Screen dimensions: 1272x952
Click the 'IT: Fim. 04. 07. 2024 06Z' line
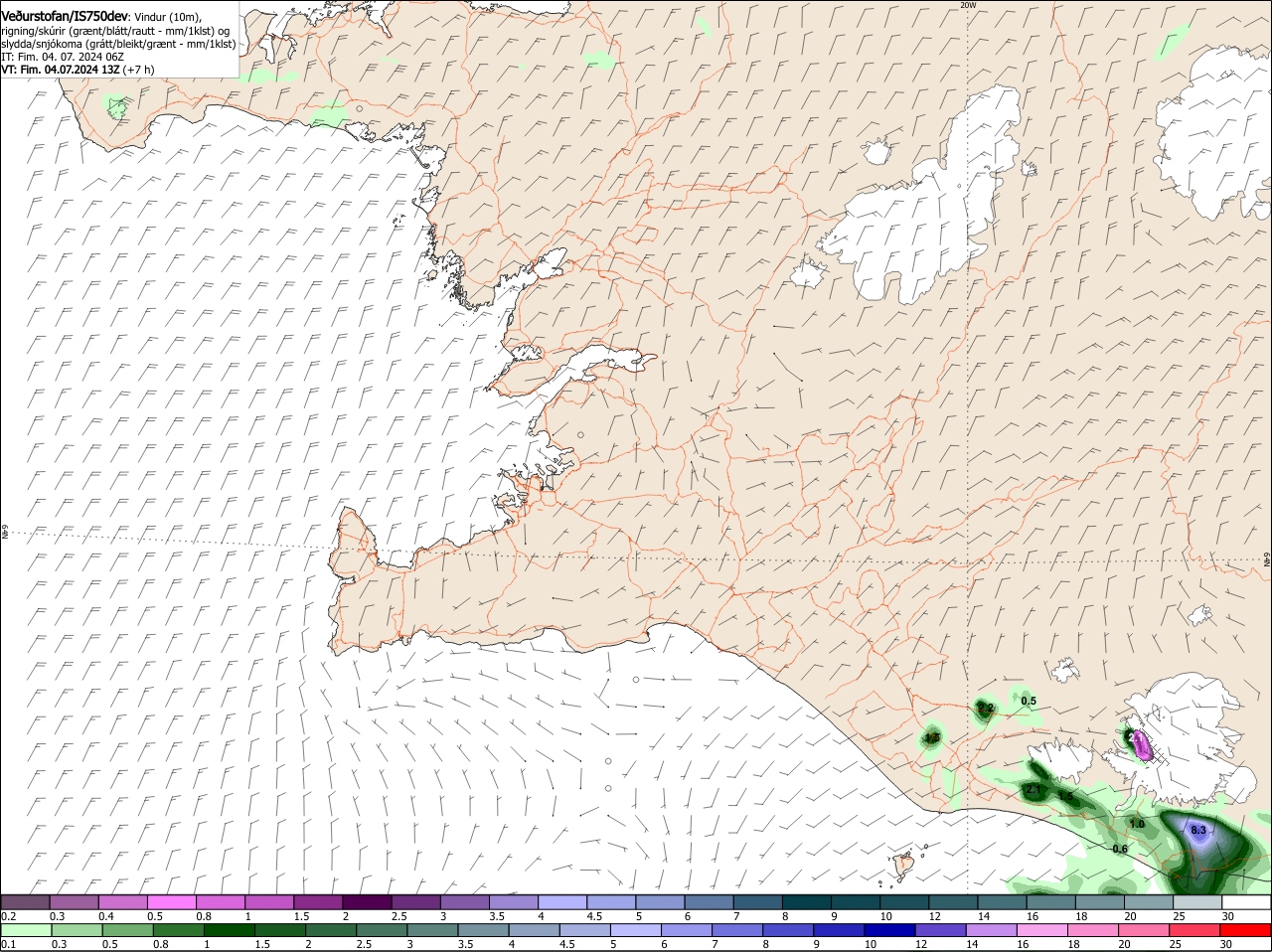pyautogui.click(x=63, y=57)
